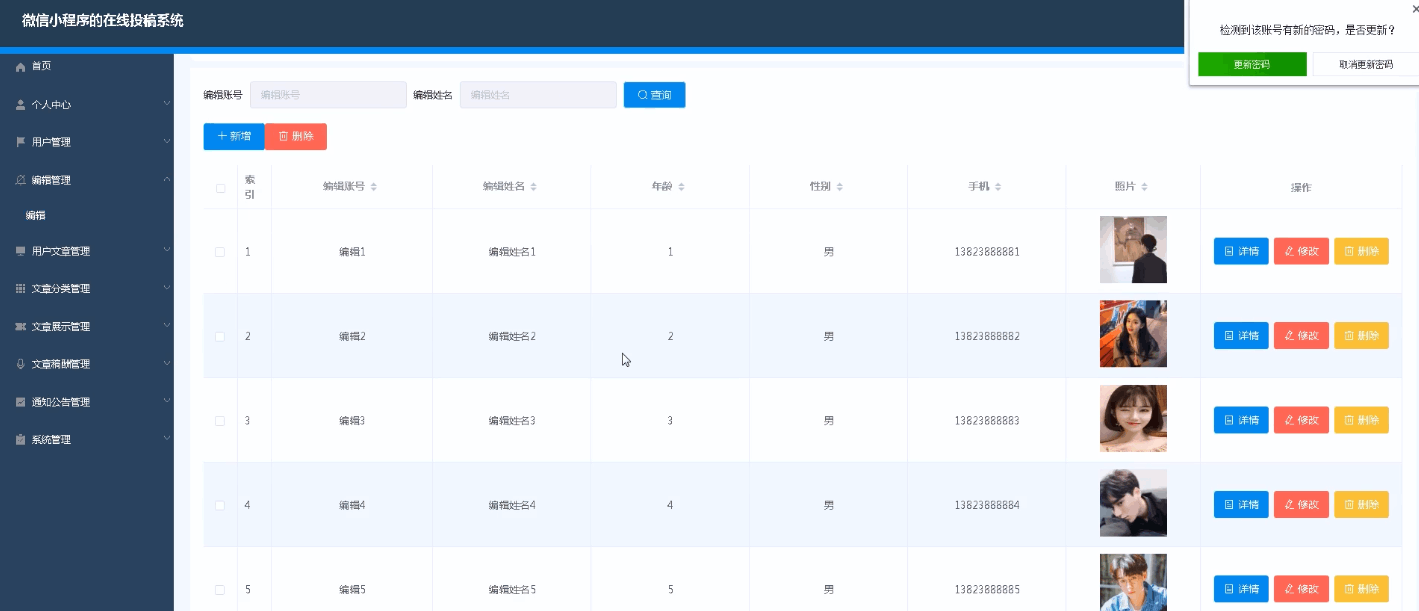The height and width of the screenshot is (611, 1419).
Task: Click the 文章稿酬管理 microphone icon
Action: (x=20, y=363)
